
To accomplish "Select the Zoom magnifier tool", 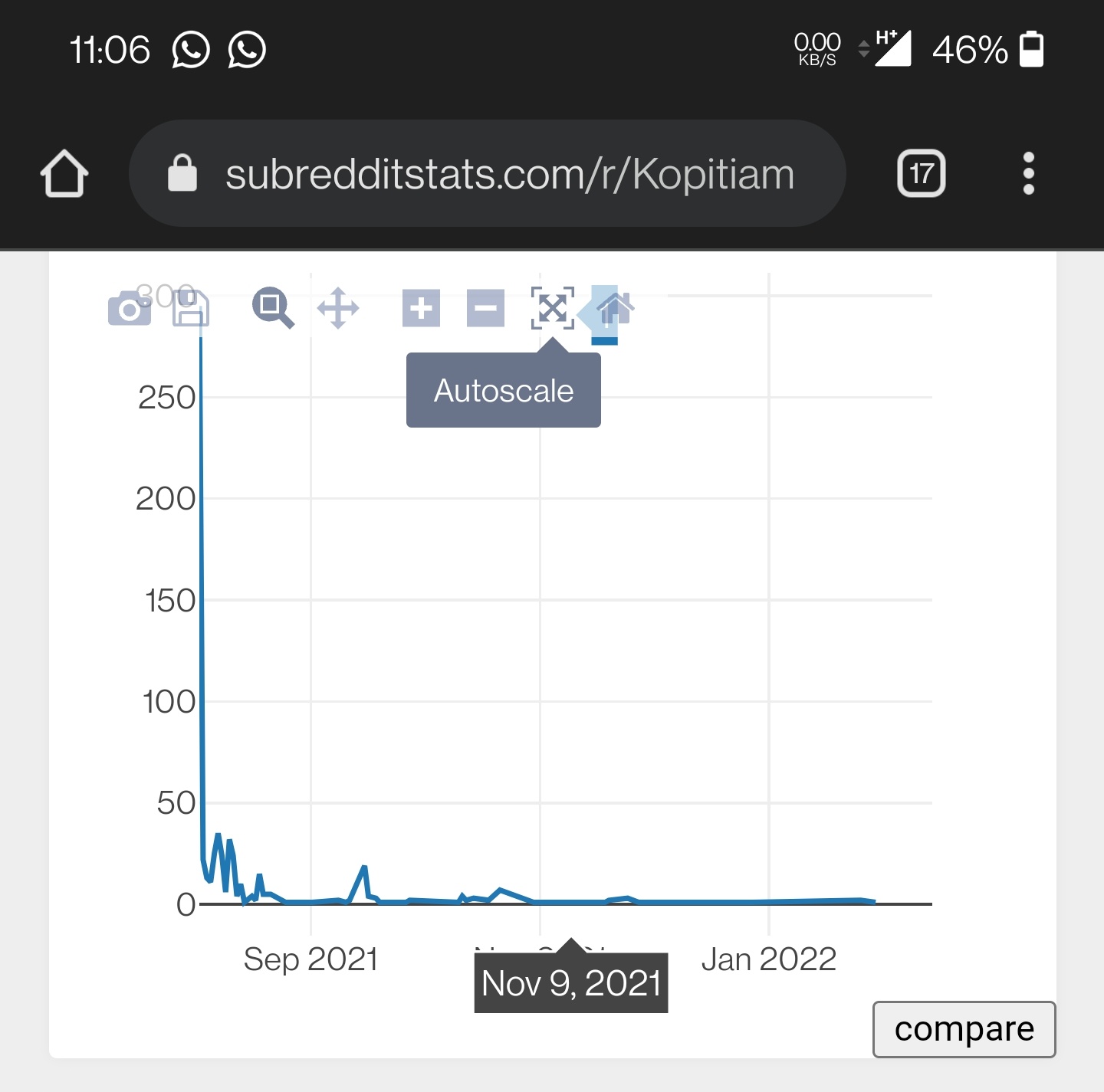I will tap(273, 308).
